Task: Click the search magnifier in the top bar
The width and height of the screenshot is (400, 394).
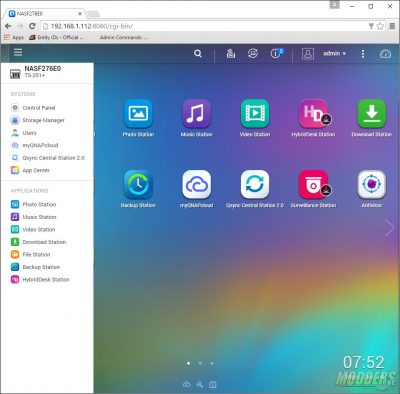Action: point(198,53)
